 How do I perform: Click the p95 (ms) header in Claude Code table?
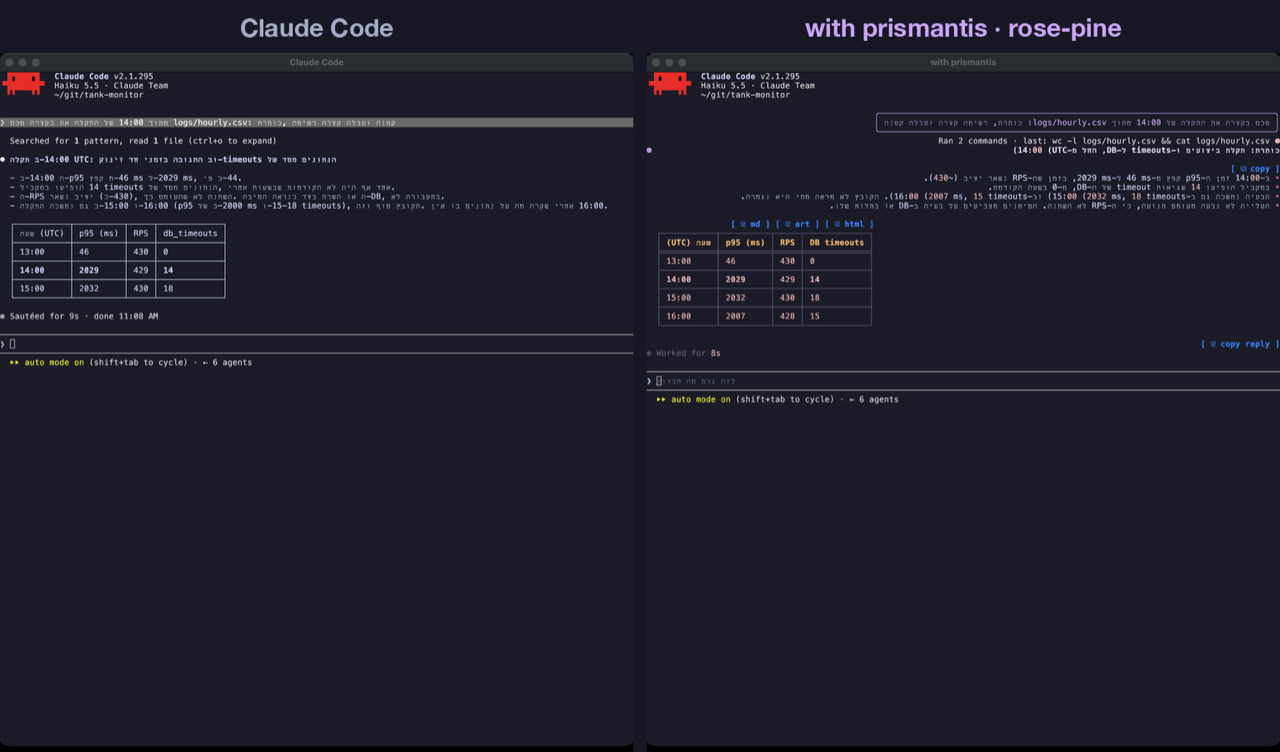point(98,233)
